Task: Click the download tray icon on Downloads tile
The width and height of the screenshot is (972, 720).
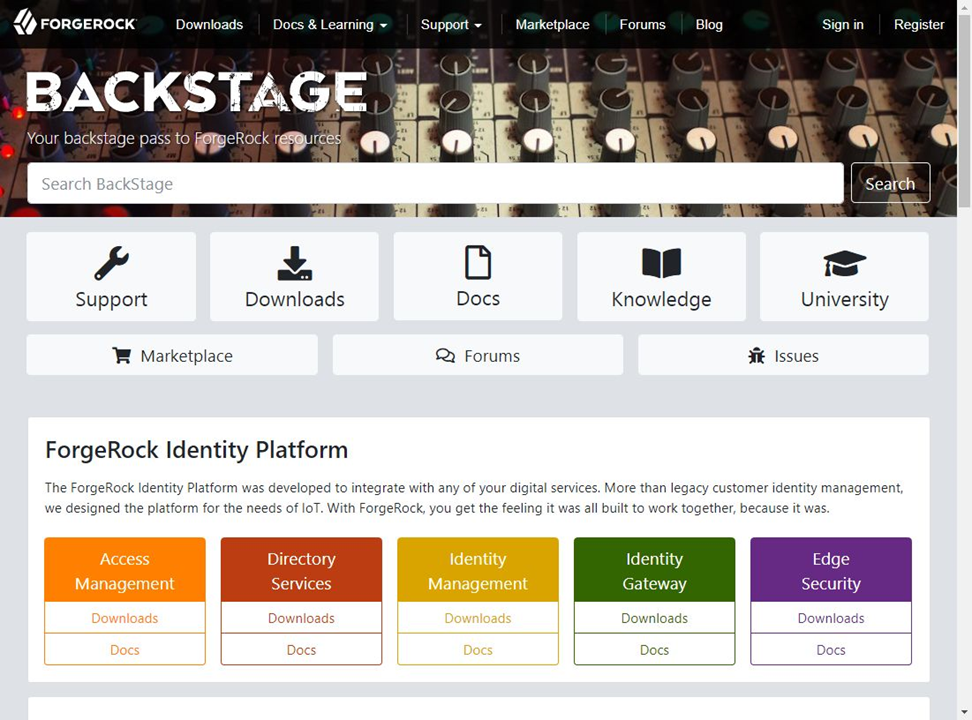Action: (294, 264)
